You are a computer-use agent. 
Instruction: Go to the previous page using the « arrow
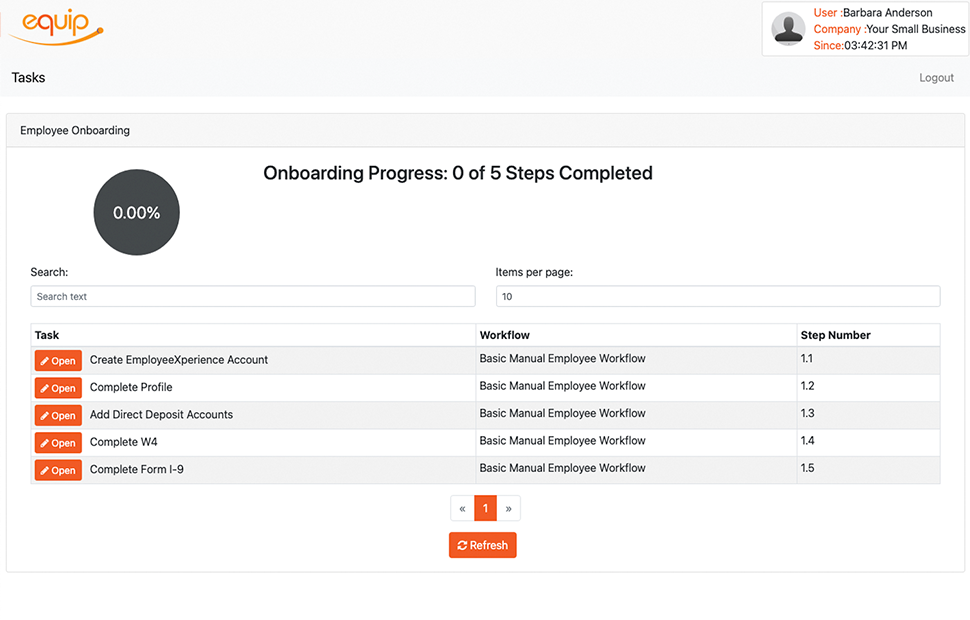(461, 508)
